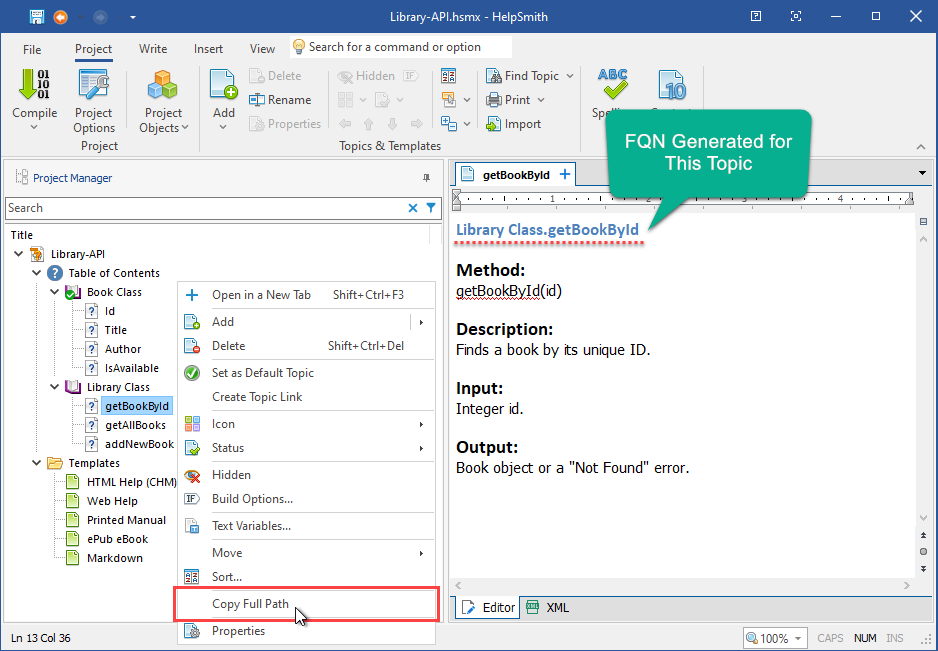Open the dropdown arrow beside the selection icon
938x651 pixels.
467,100
